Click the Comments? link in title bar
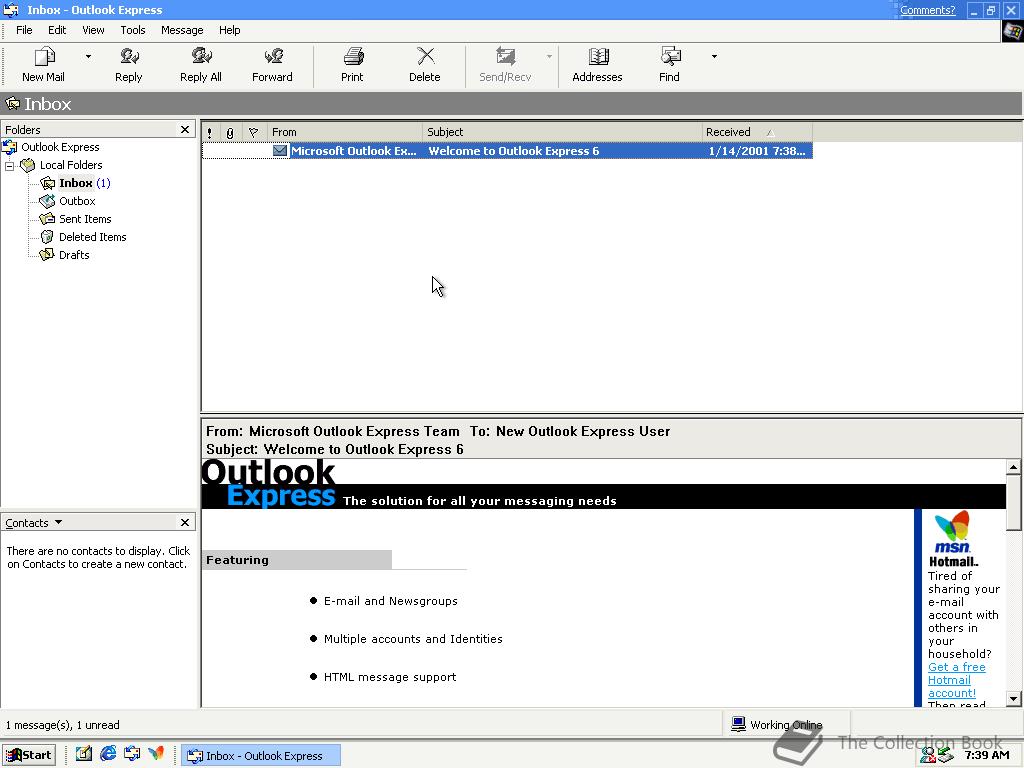Screen dimensions: 1024x768 coord(927,10)
